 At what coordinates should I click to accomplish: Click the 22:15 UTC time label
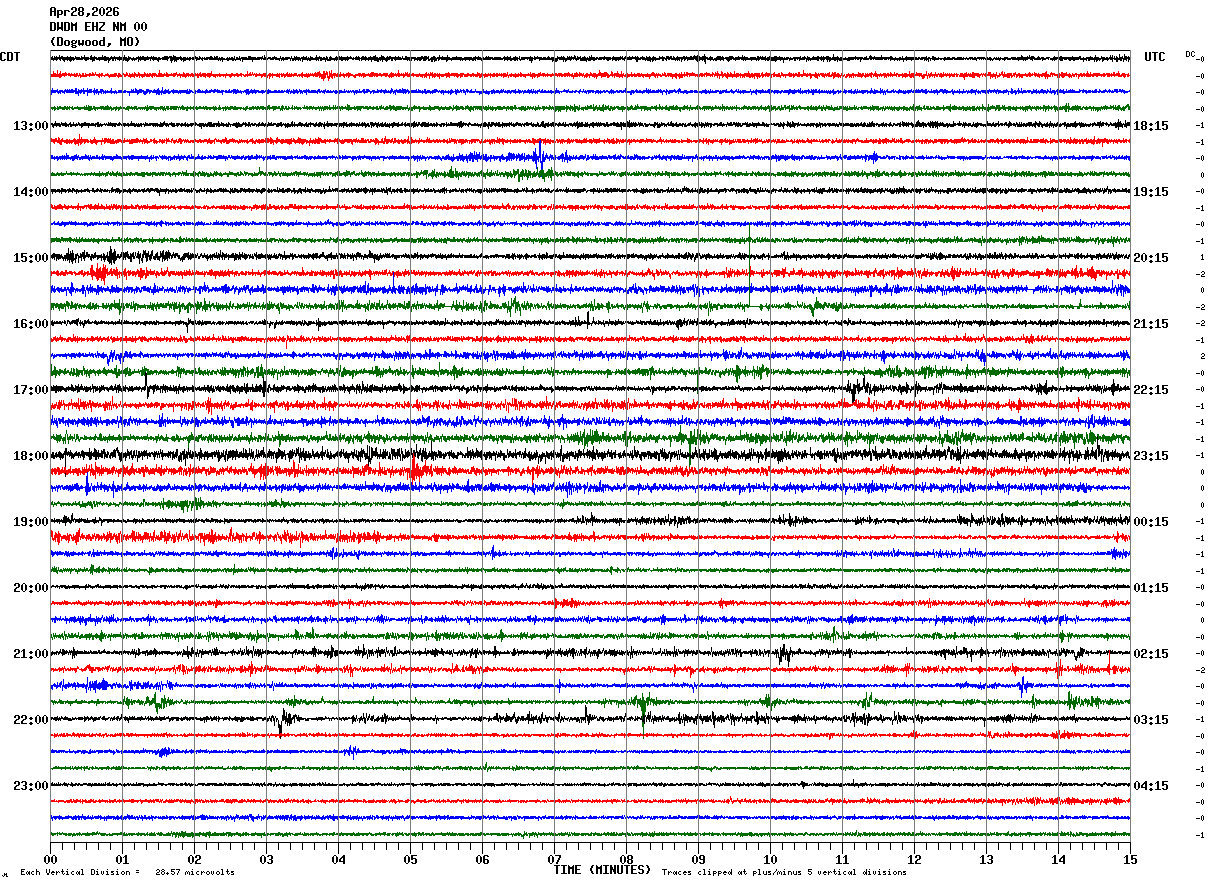point(1150,390)
